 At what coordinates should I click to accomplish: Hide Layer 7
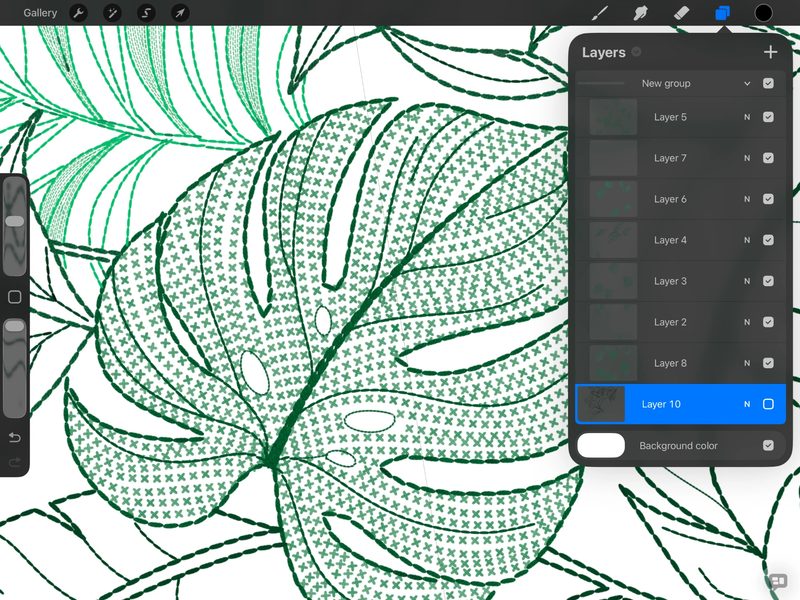tap(768, 158)
